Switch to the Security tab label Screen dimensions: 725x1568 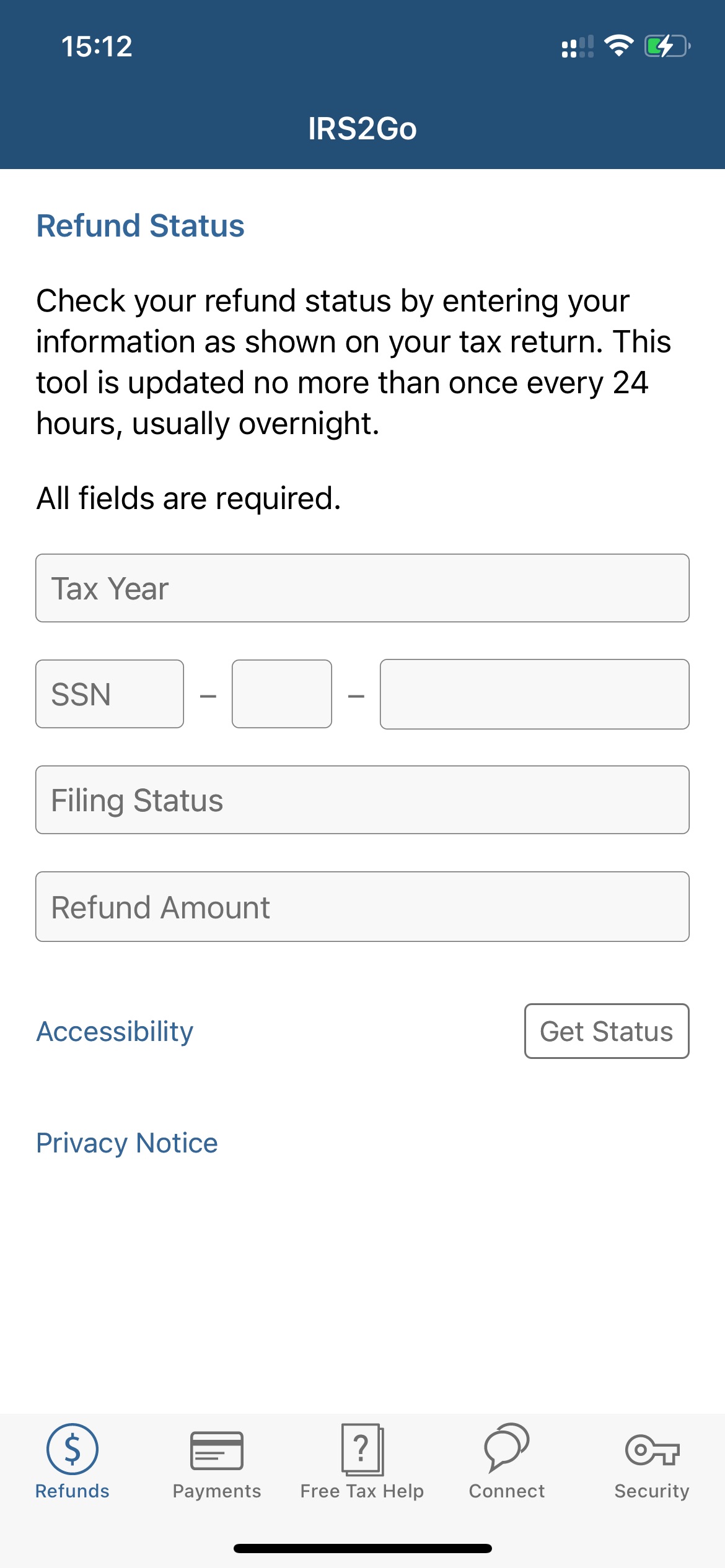(652, 1491)
